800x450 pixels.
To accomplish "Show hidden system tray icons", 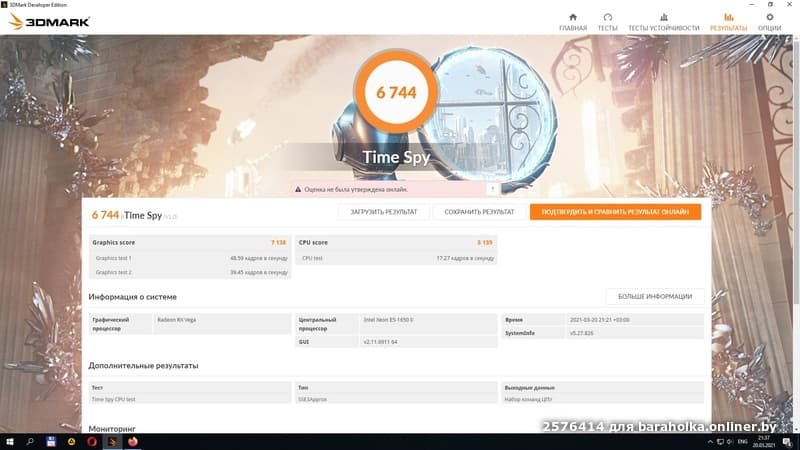I will [710, 442].
